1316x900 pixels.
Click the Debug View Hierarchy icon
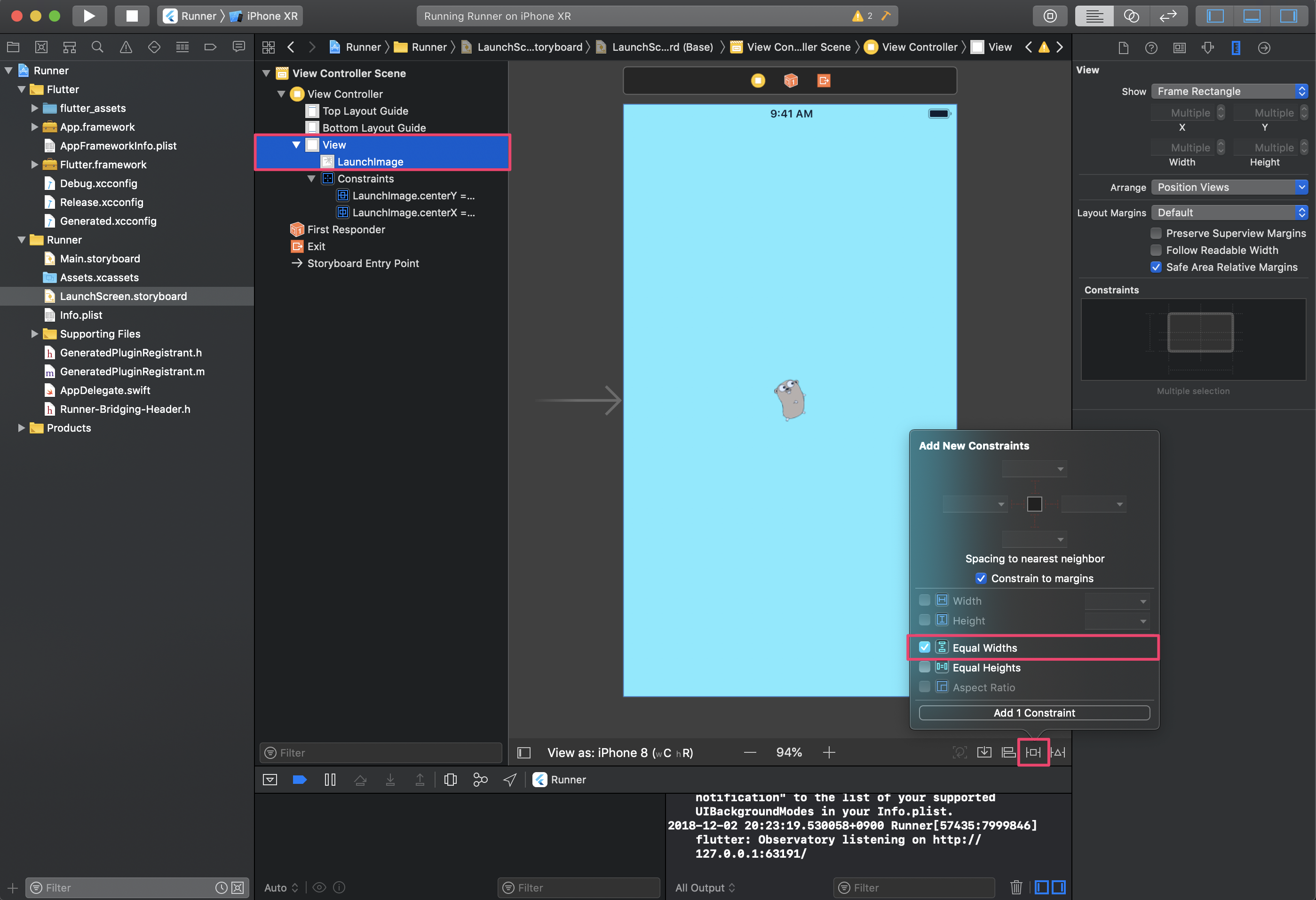coord(450,780)
